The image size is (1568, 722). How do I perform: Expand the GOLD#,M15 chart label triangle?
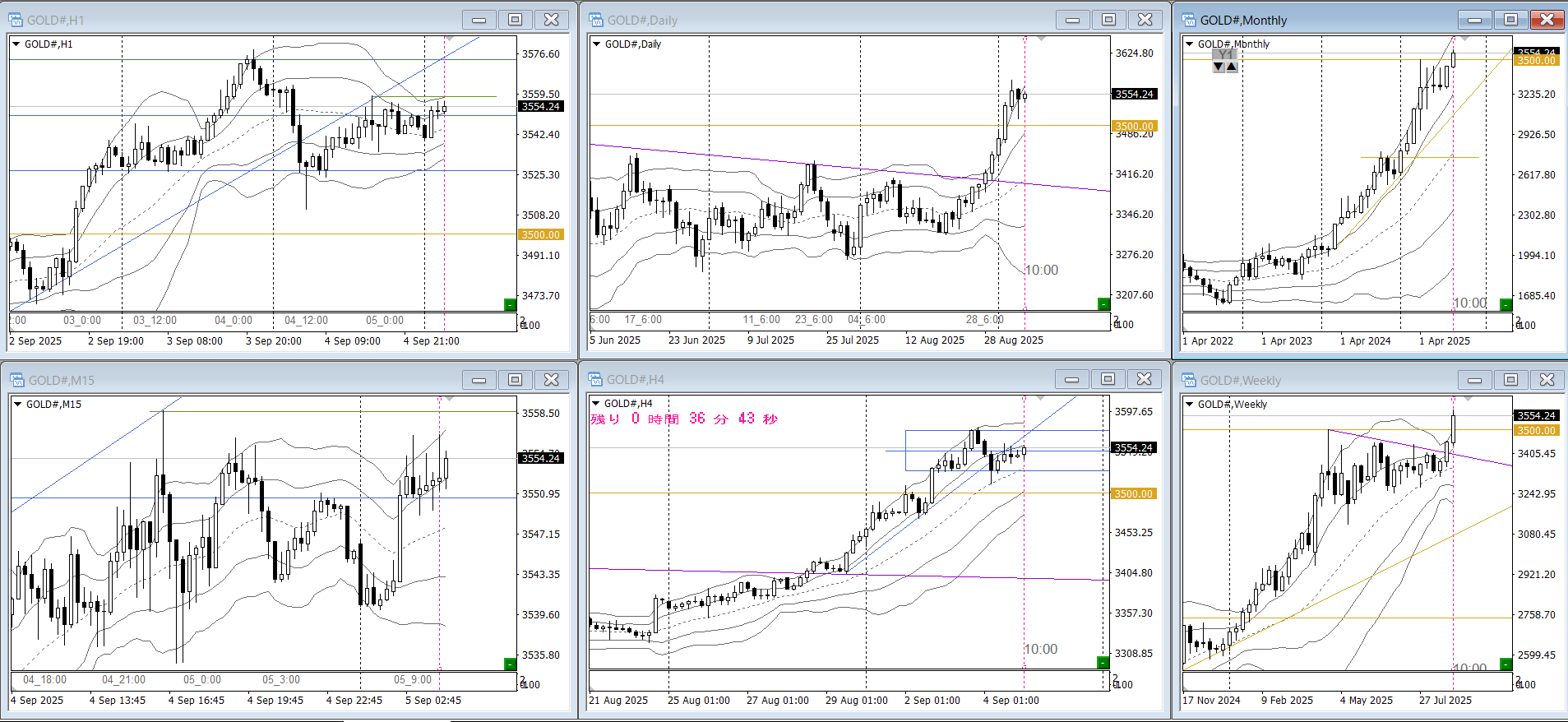point(17,405)
